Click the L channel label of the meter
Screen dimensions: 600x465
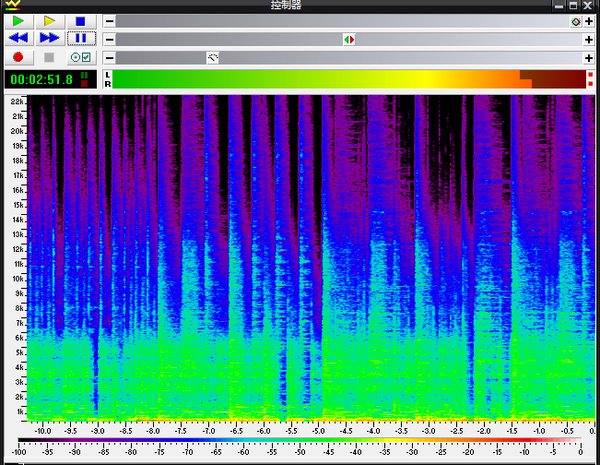tap(108, 75)
